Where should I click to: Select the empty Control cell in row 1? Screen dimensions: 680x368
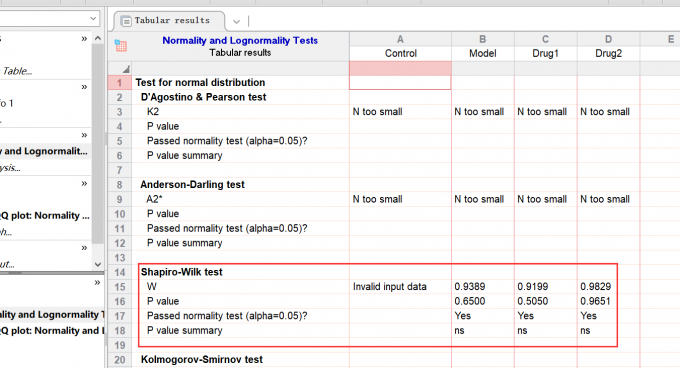click(x=400, y=82)
